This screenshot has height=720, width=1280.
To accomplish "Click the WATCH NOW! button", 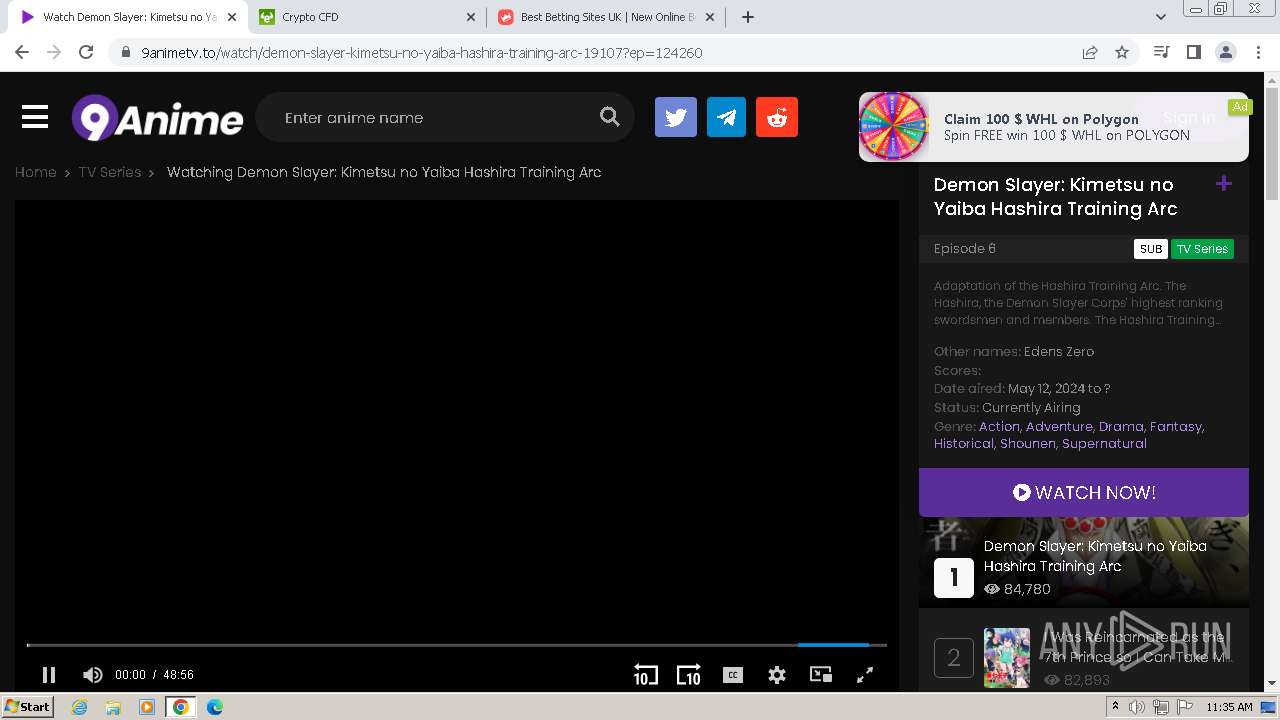I will tap(1084, 492).
